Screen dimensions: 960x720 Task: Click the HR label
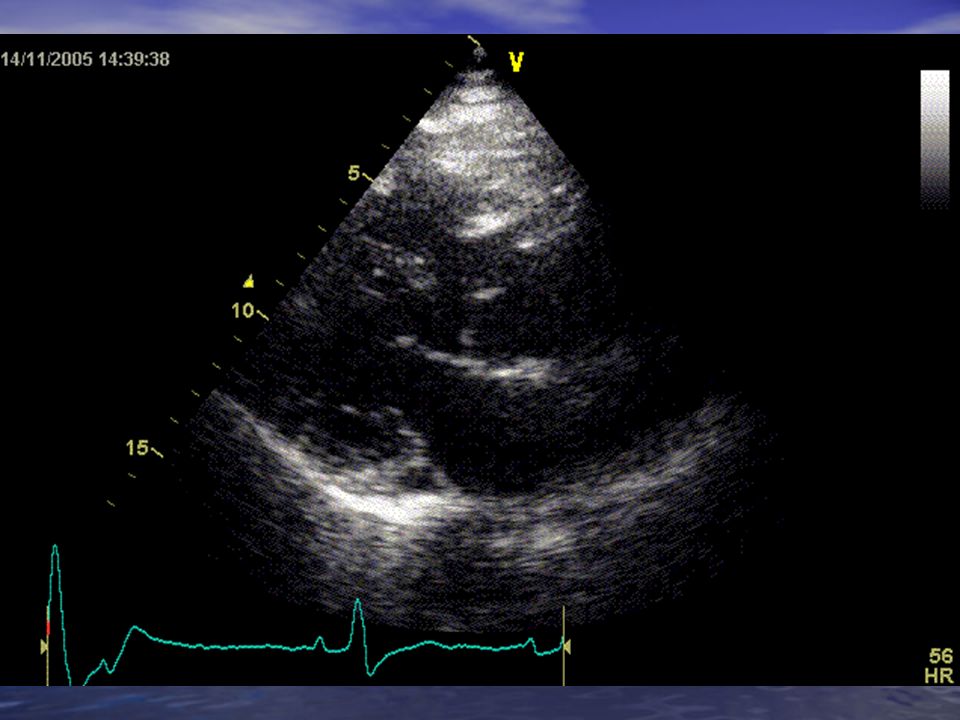[939, 676]
